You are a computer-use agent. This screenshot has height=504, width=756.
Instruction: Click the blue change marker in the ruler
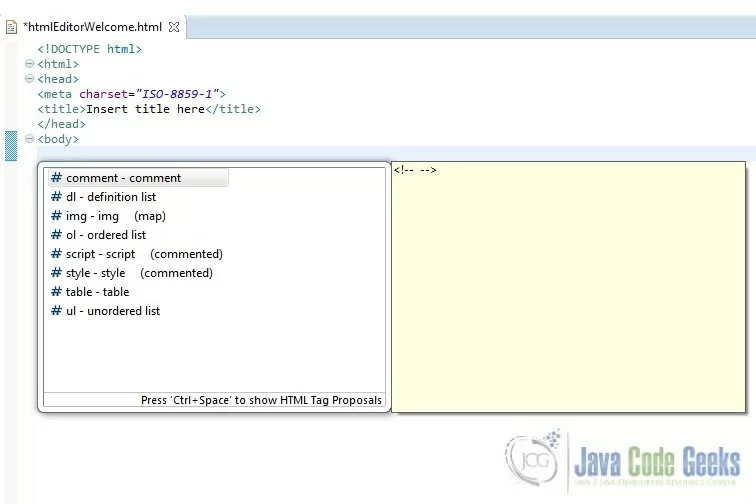(x=11, y=146)
